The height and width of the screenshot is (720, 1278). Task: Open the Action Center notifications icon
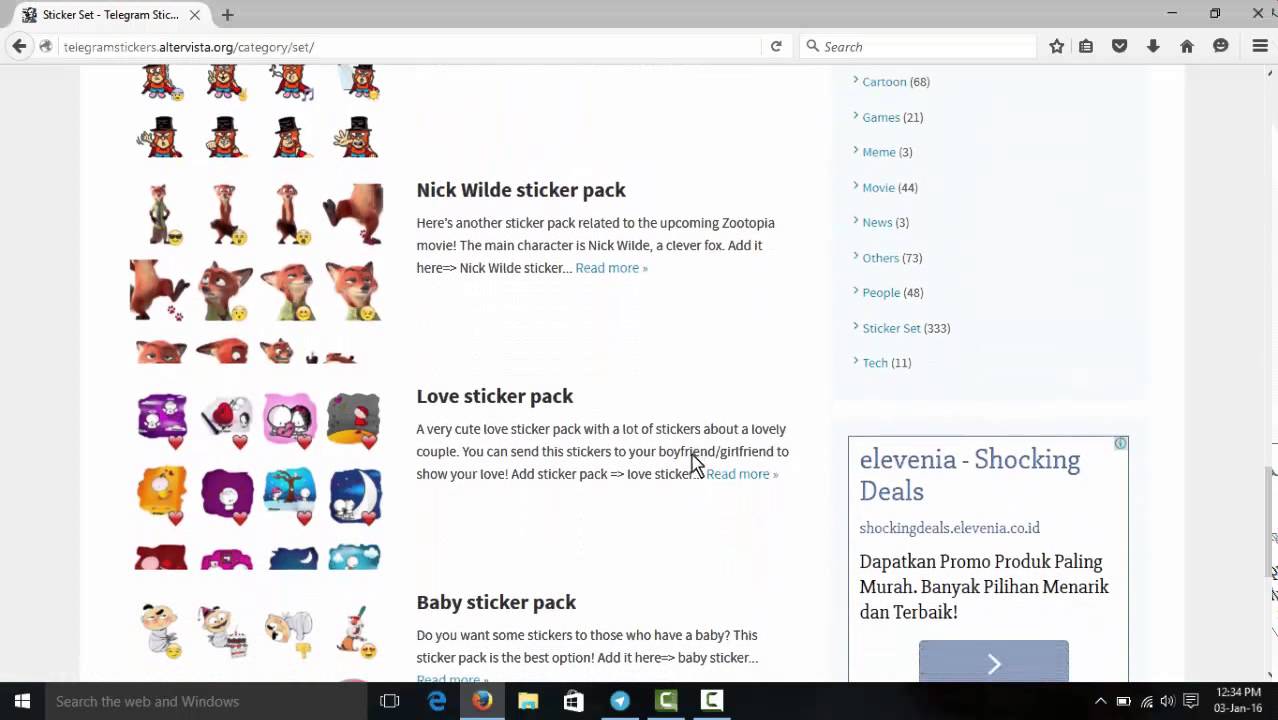click(1191, 701)
